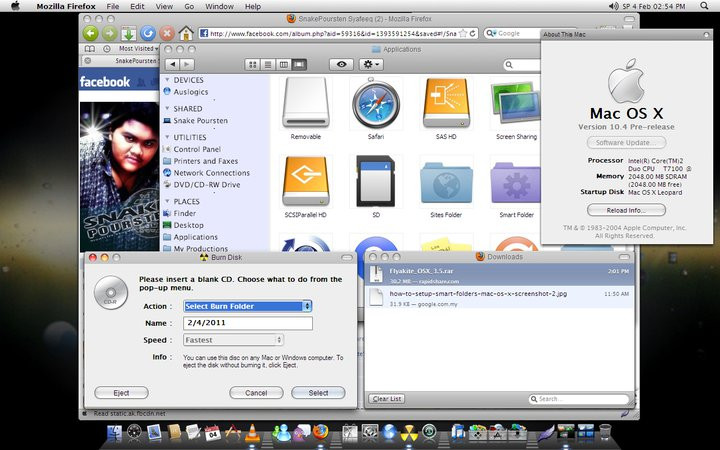The image size is (720, 450).
Task: Go back with the green Firefox back arrow
Action: [x=90, y=34]
